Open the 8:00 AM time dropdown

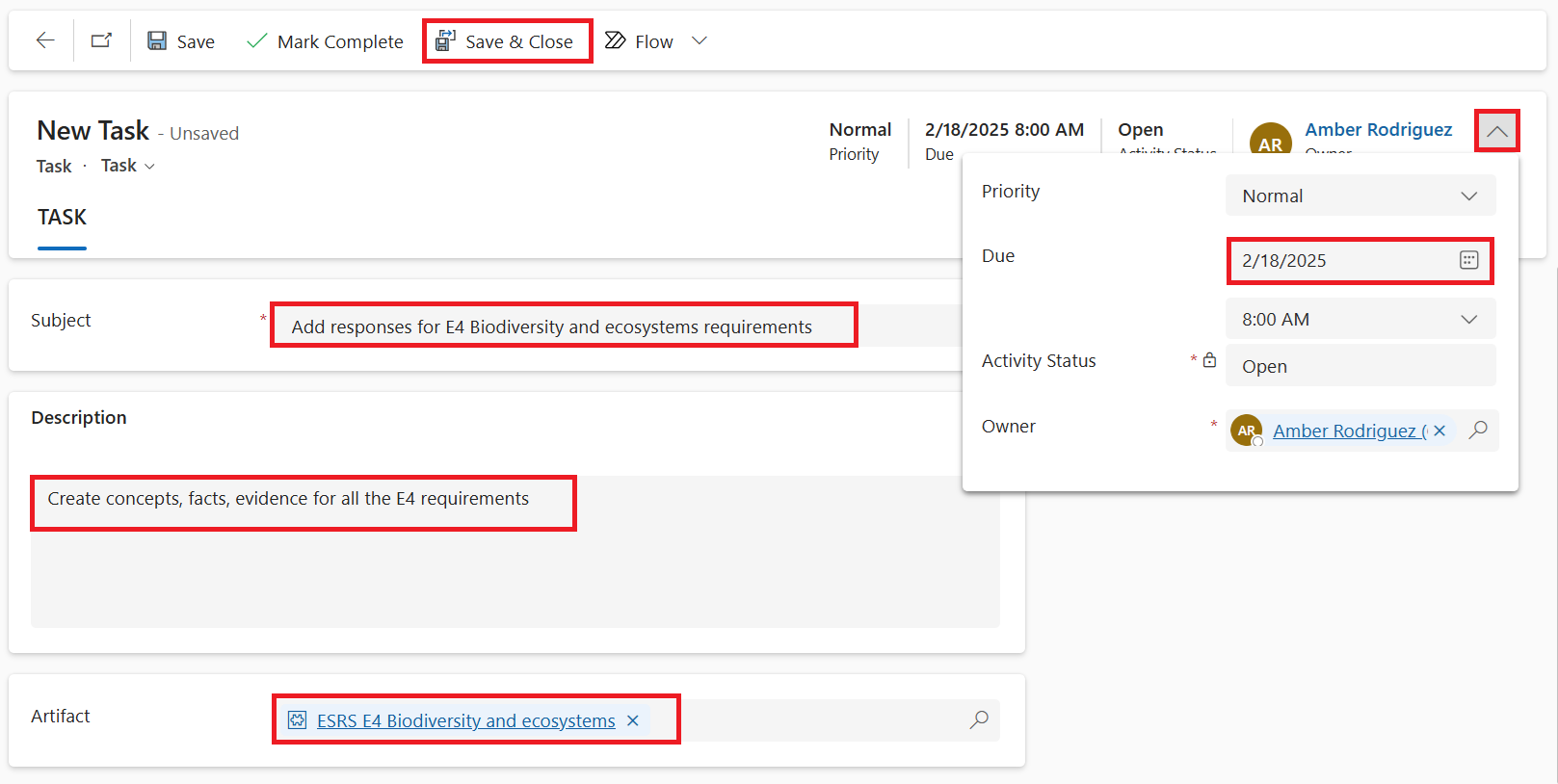coord(1360,319)
